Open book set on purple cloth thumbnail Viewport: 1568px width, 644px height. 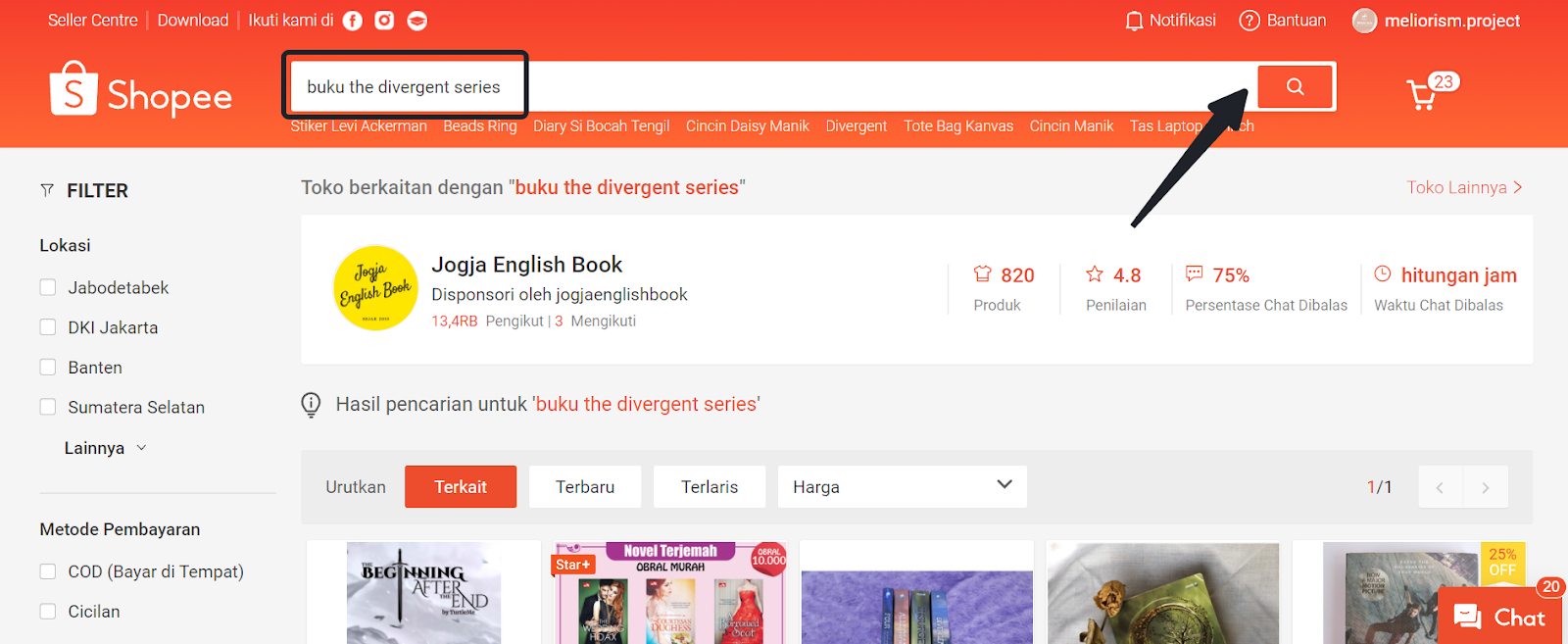click(917, 606)
